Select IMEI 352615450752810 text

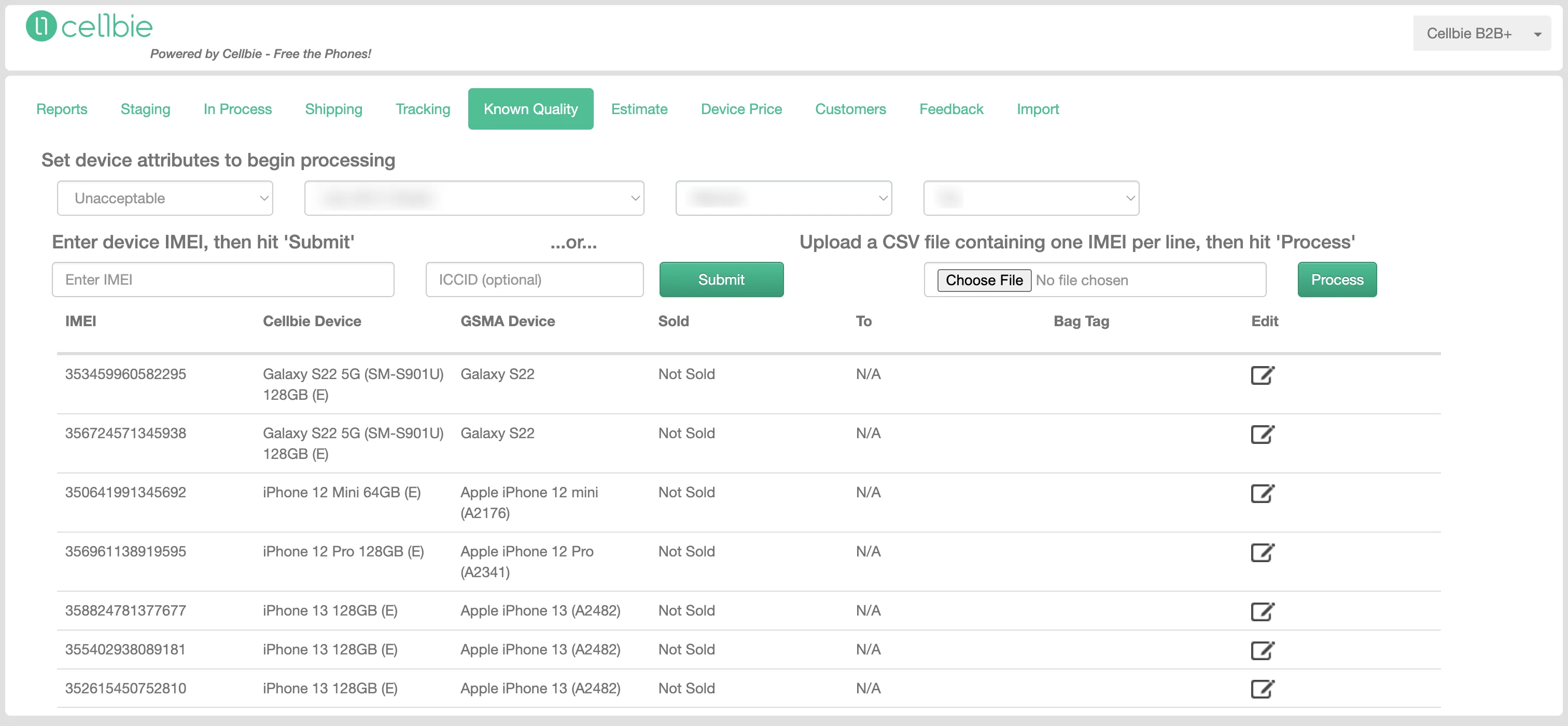click(125, 688)
